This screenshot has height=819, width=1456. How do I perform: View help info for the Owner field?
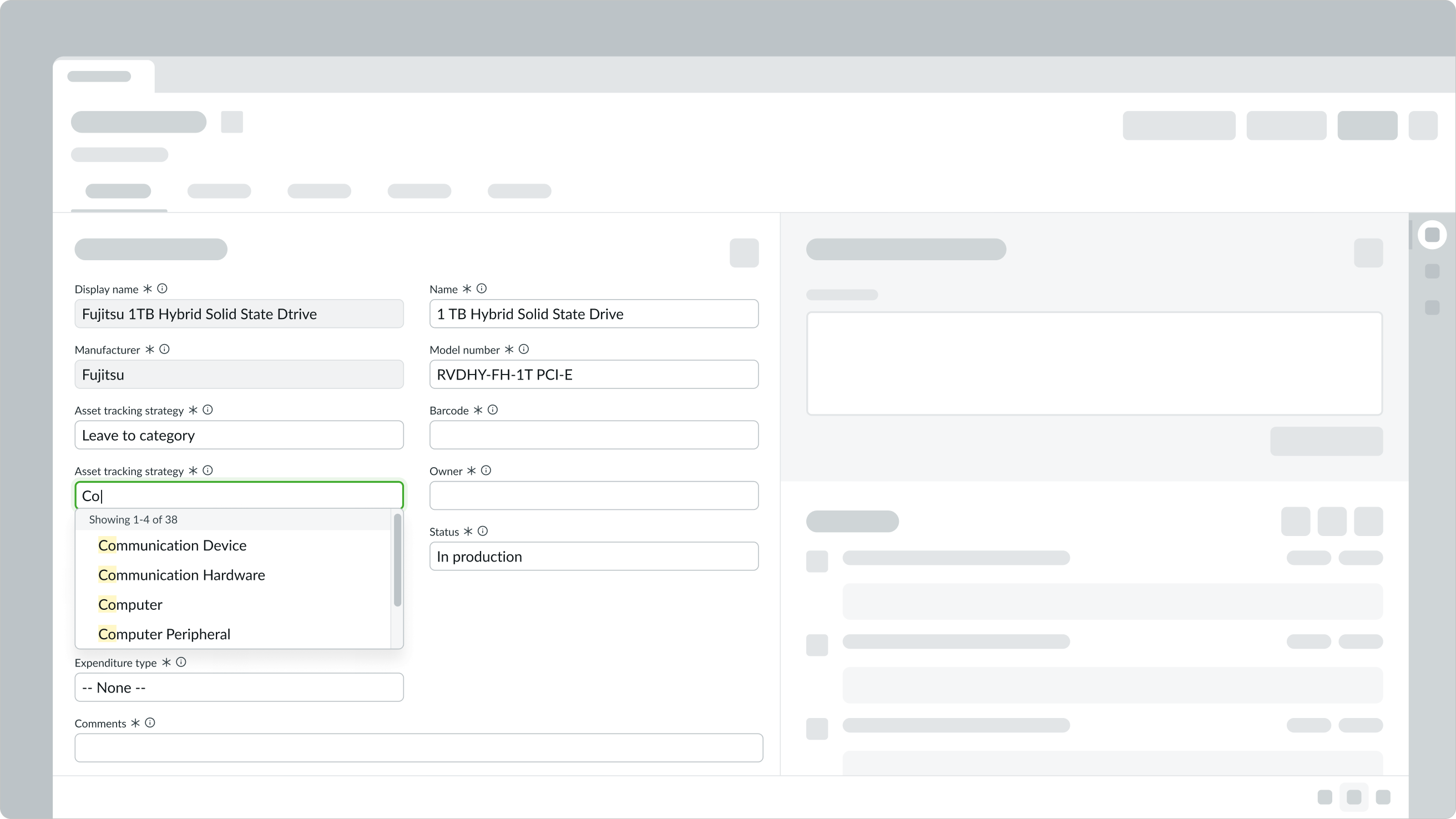[486, 469]
